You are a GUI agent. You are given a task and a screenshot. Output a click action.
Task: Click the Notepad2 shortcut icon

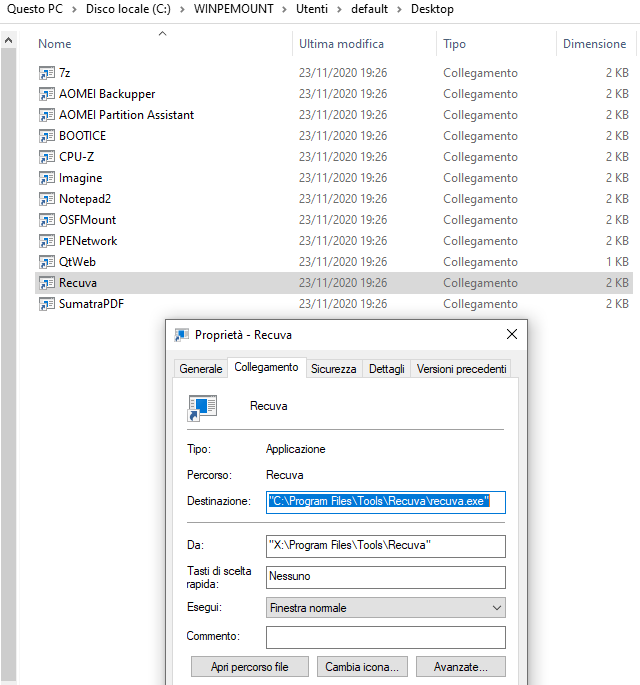click(x=47, y=199)
